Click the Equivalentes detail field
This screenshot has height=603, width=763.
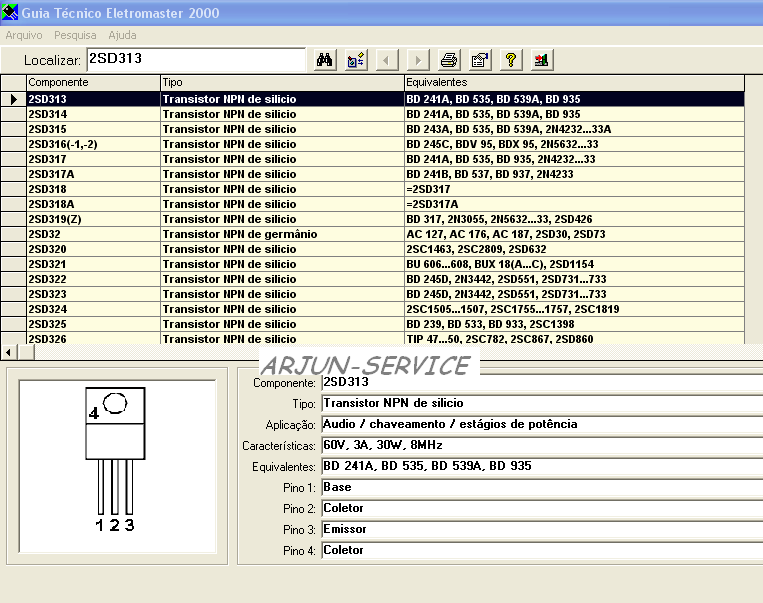pos(542,466)
